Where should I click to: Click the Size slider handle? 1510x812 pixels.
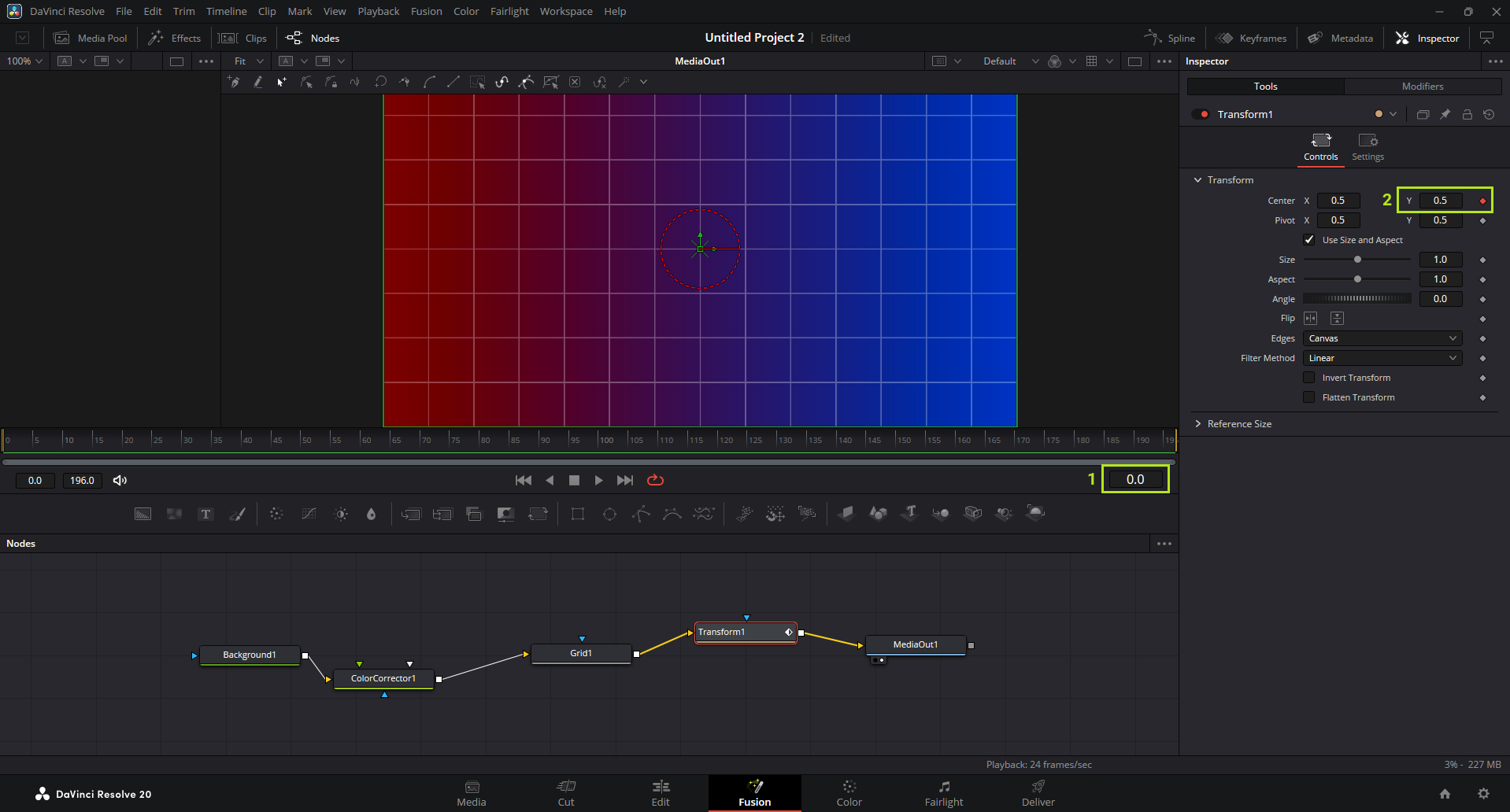point(1357,260)
